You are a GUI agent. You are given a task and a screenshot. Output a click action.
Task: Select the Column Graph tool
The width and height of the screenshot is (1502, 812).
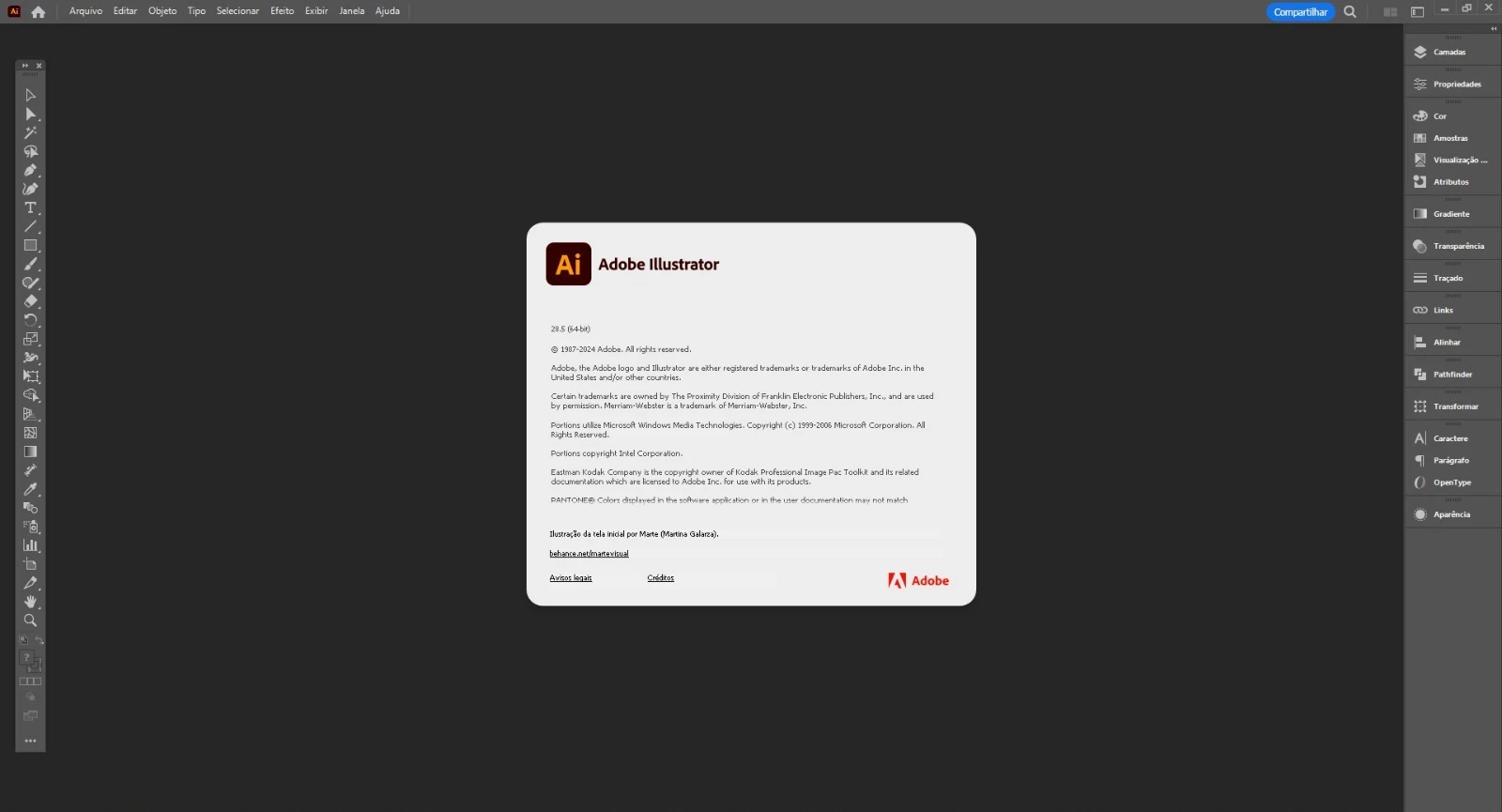(30, 545)
